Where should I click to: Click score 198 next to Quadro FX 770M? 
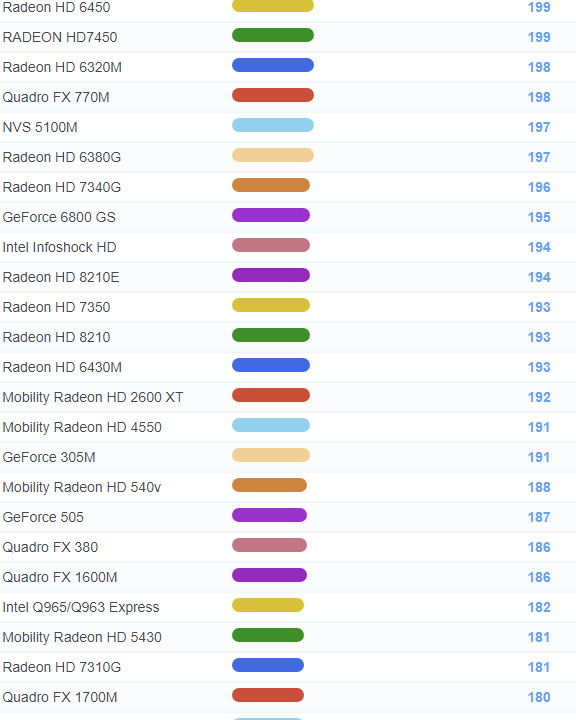tap(539, 97)
